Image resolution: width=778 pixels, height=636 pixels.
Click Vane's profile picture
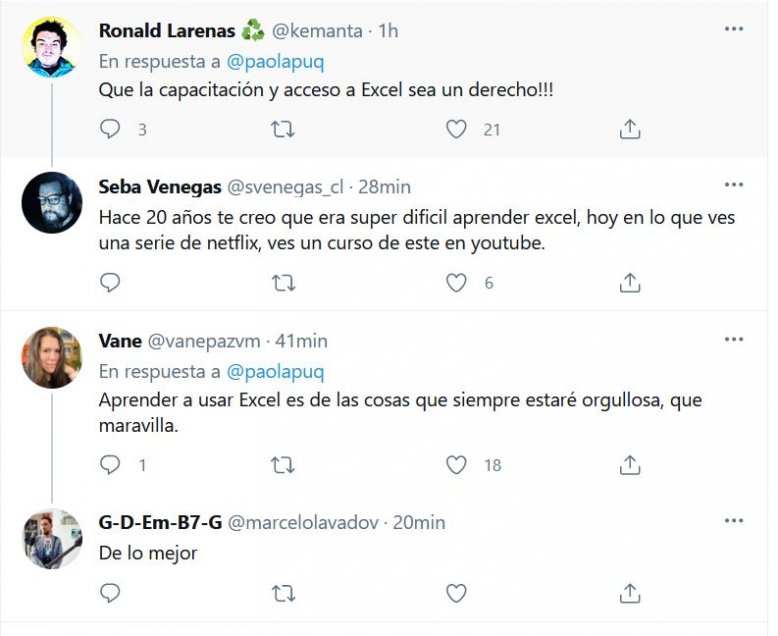(x=52, y=357)
